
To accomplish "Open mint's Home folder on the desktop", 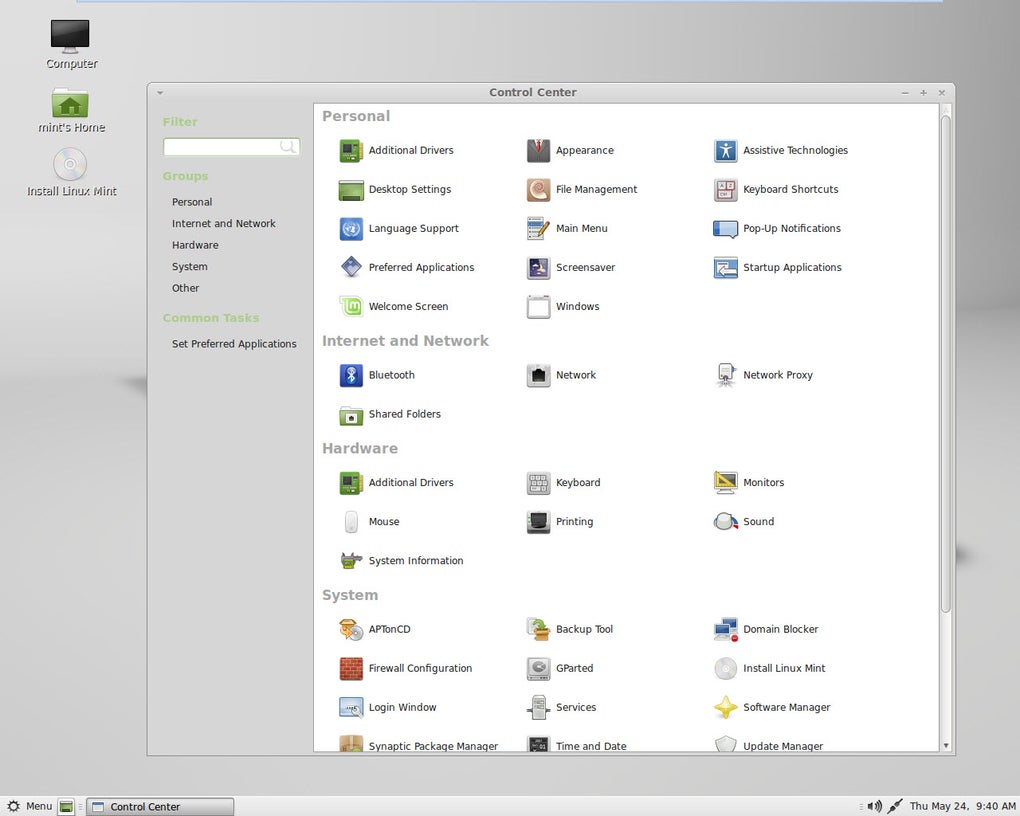I will pos(70,110).
